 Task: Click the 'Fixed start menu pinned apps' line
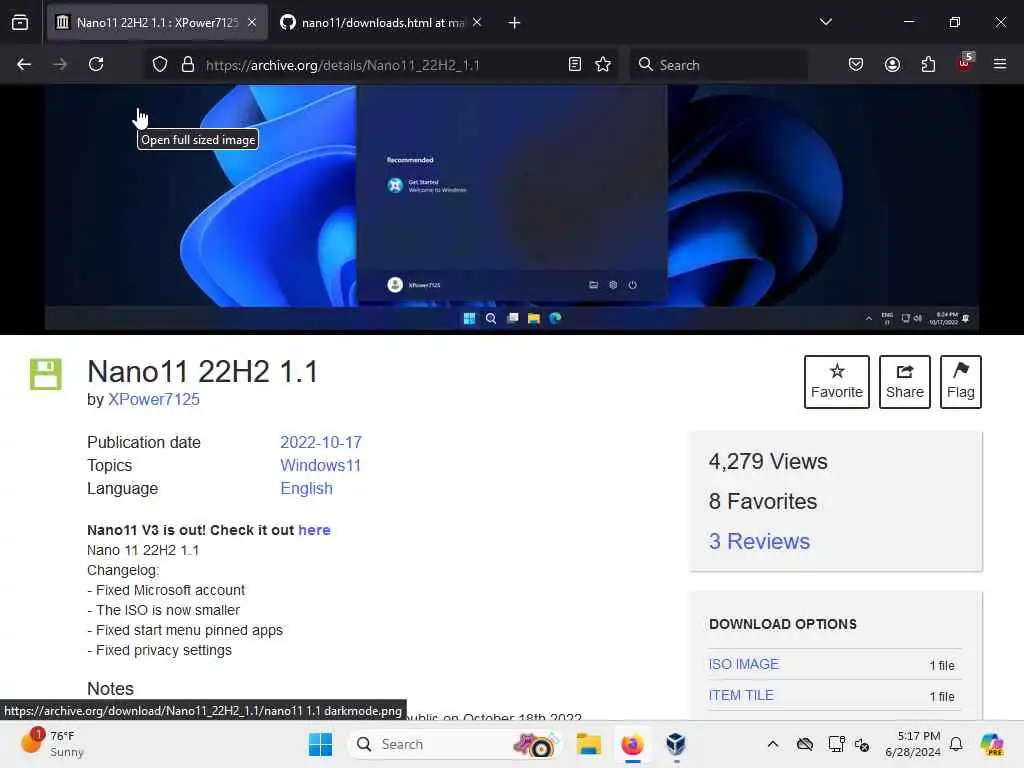click(x=185, y=630)
